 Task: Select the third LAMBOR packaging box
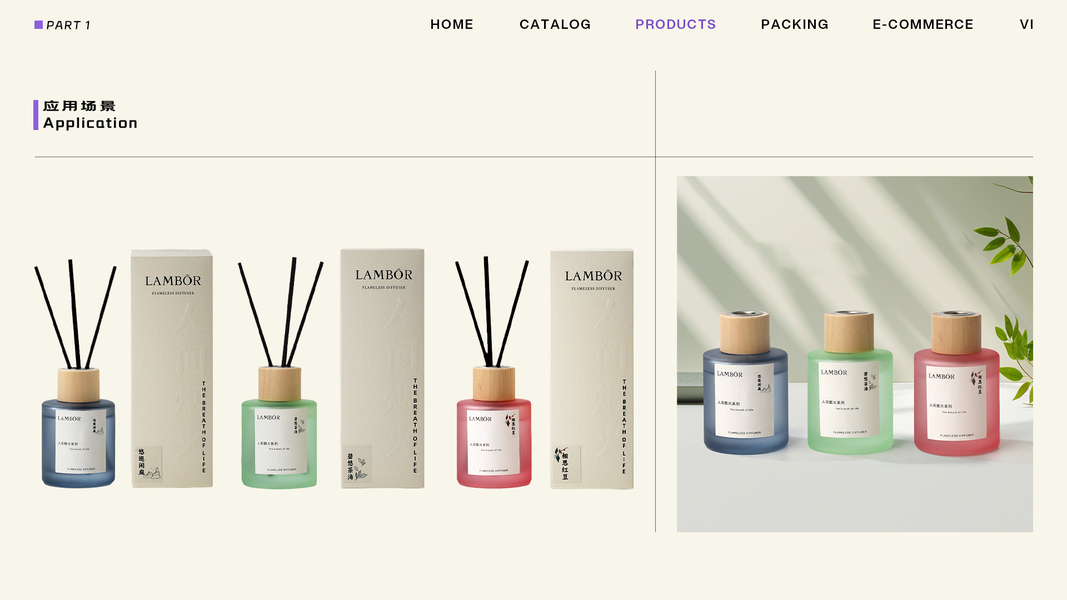pyautogui.click(x=591, y=369)
